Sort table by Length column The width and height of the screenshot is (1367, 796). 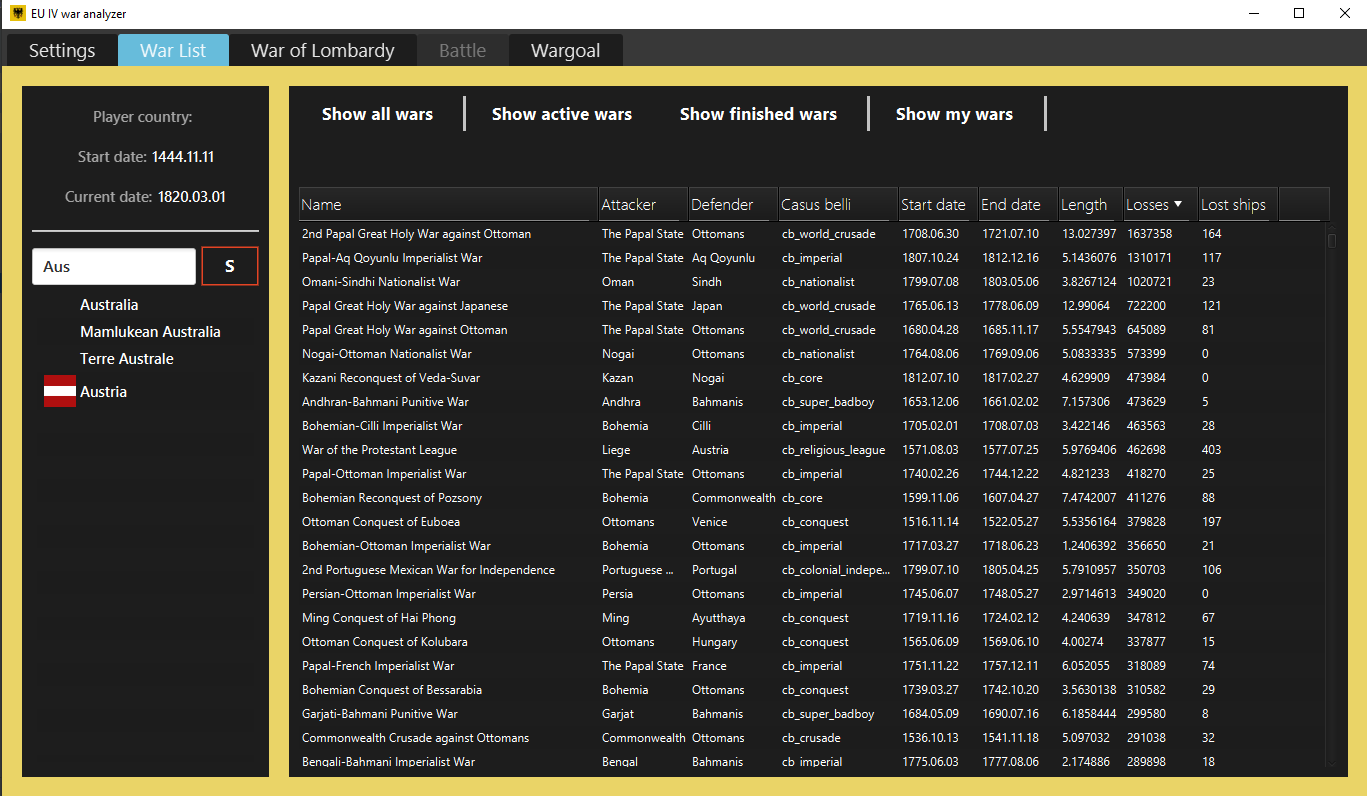pyautogui.click(x=1090, y=204)
